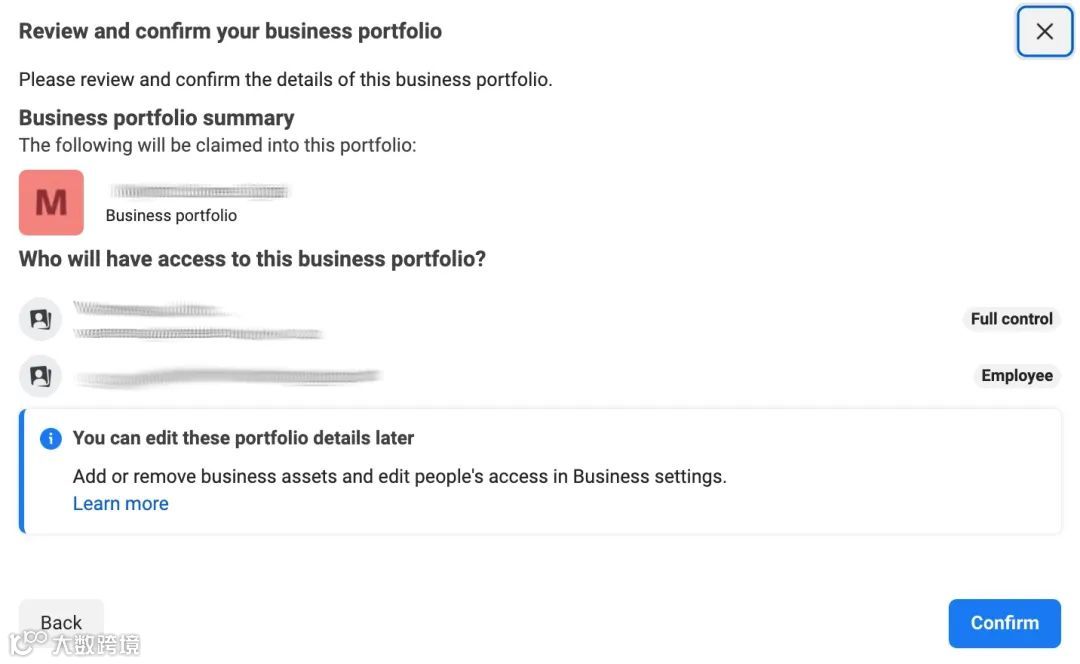Select the Full control user's profile icon
This screenshot has height=664, width=1080.
40,320
